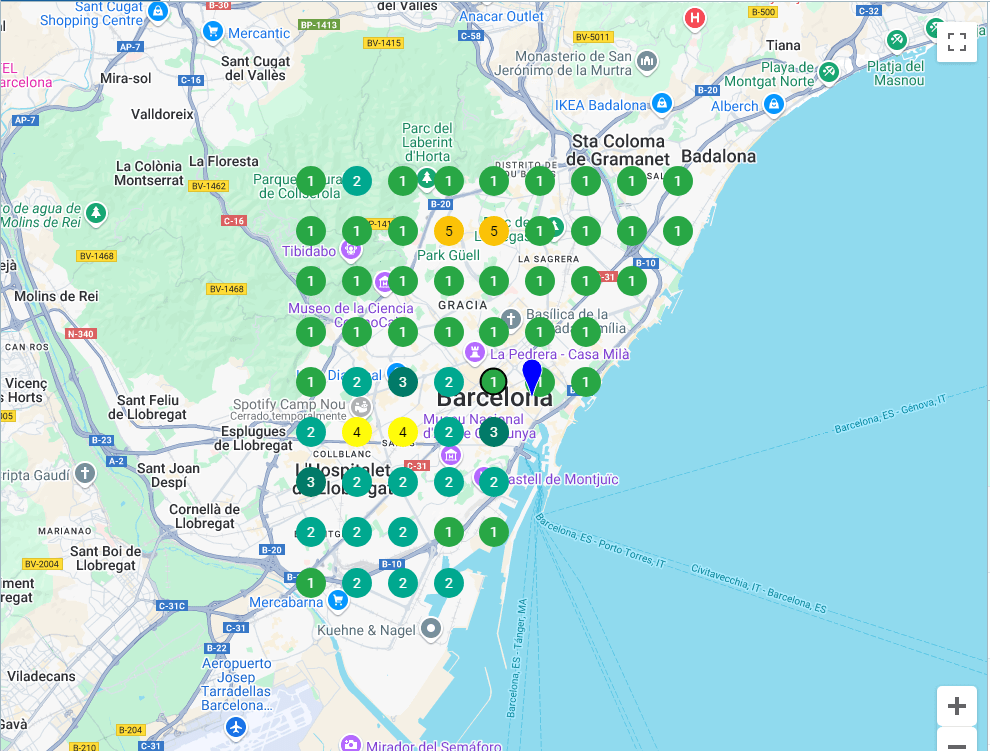Image resolution: width=990 pixels, height=751 pixels.
Task: Select the circled 1 marker in central Barcelona
Action: pyautogui.click(x=493, y=381)
